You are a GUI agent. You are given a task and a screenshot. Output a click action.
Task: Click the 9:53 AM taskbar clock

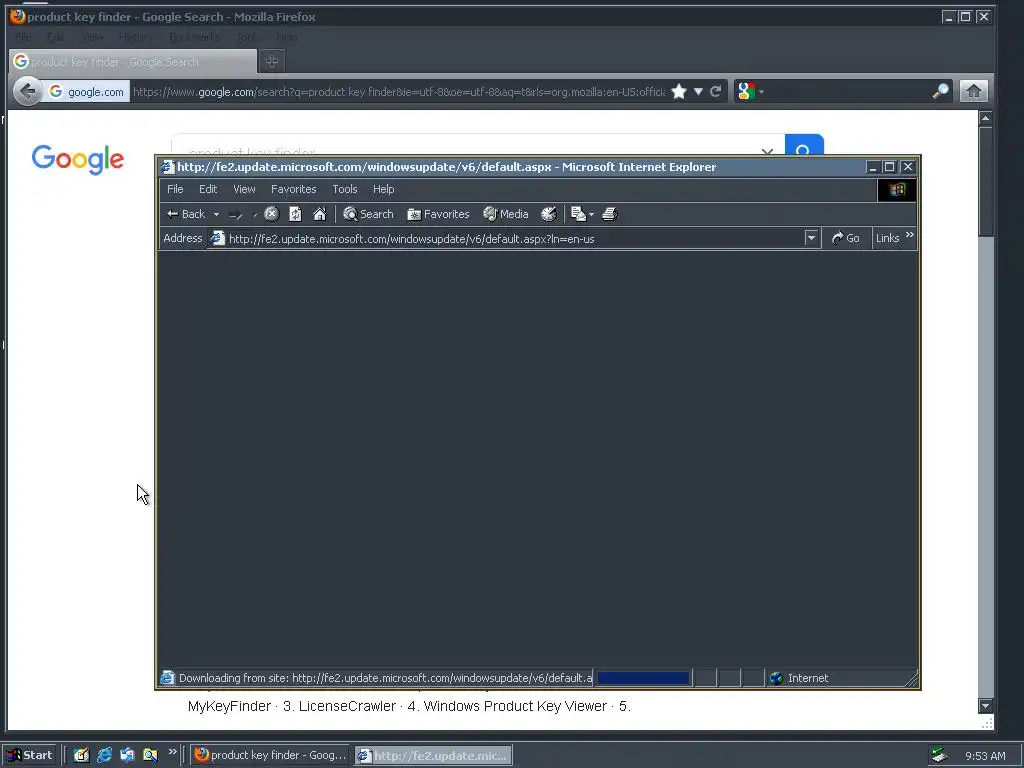(985, 756)
